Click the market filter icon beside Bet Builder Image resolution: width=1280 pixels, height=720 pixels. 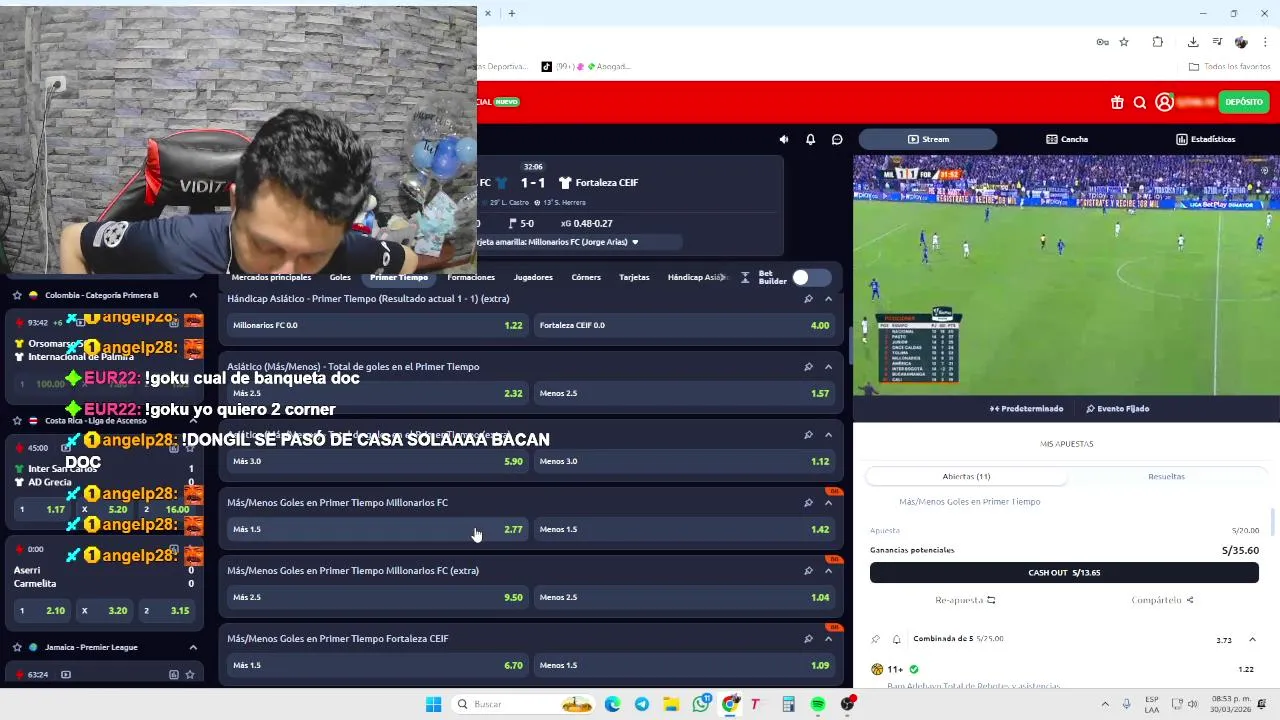[745, 277]
